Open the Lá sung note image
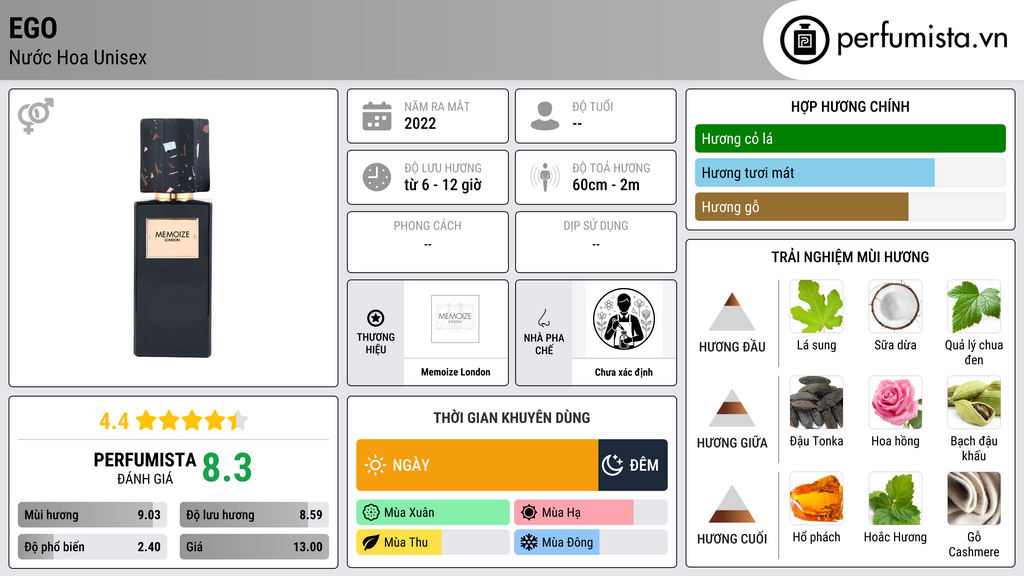This screenshot has height=576, width=1024. [816, 306]
